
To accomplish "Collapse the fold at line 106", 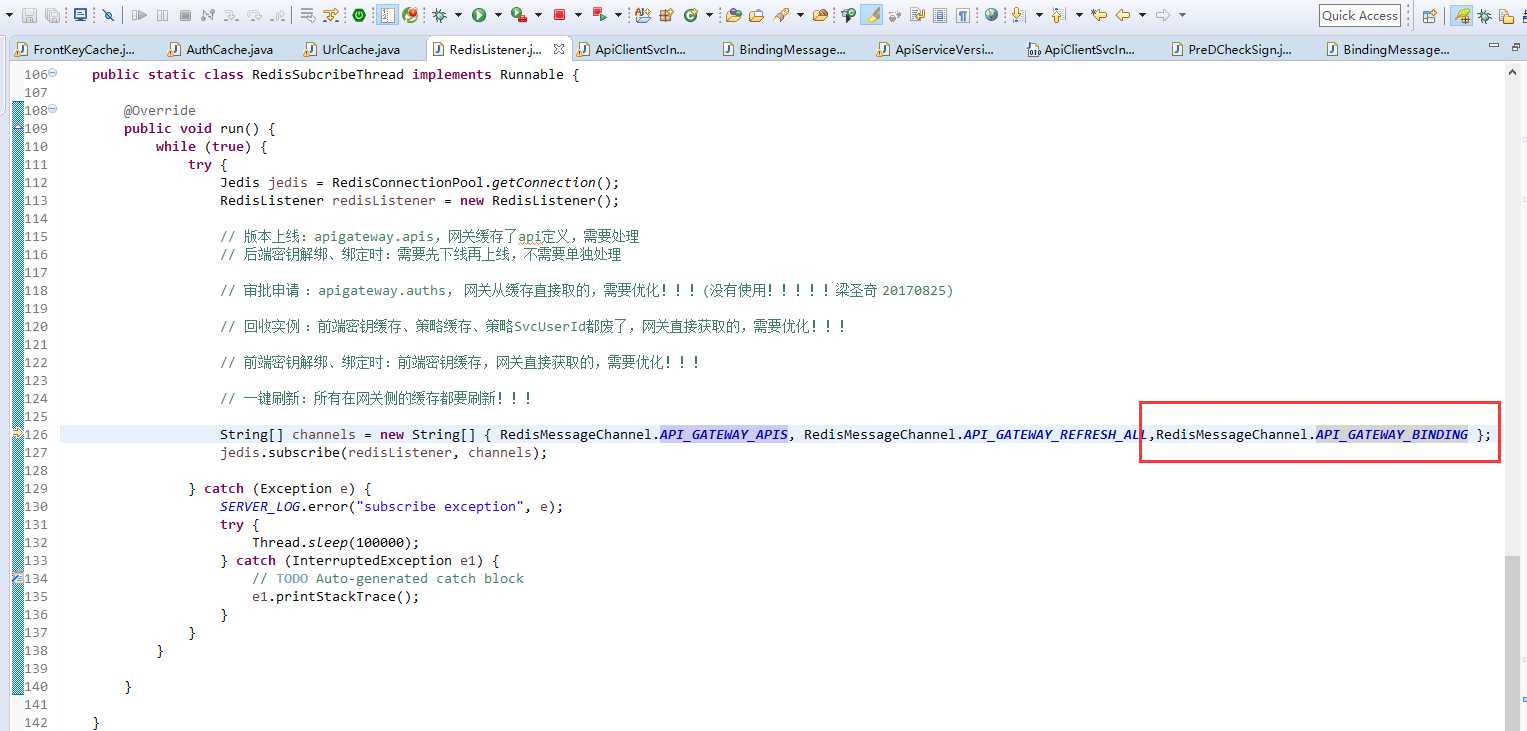I will [x=52, y=73].
